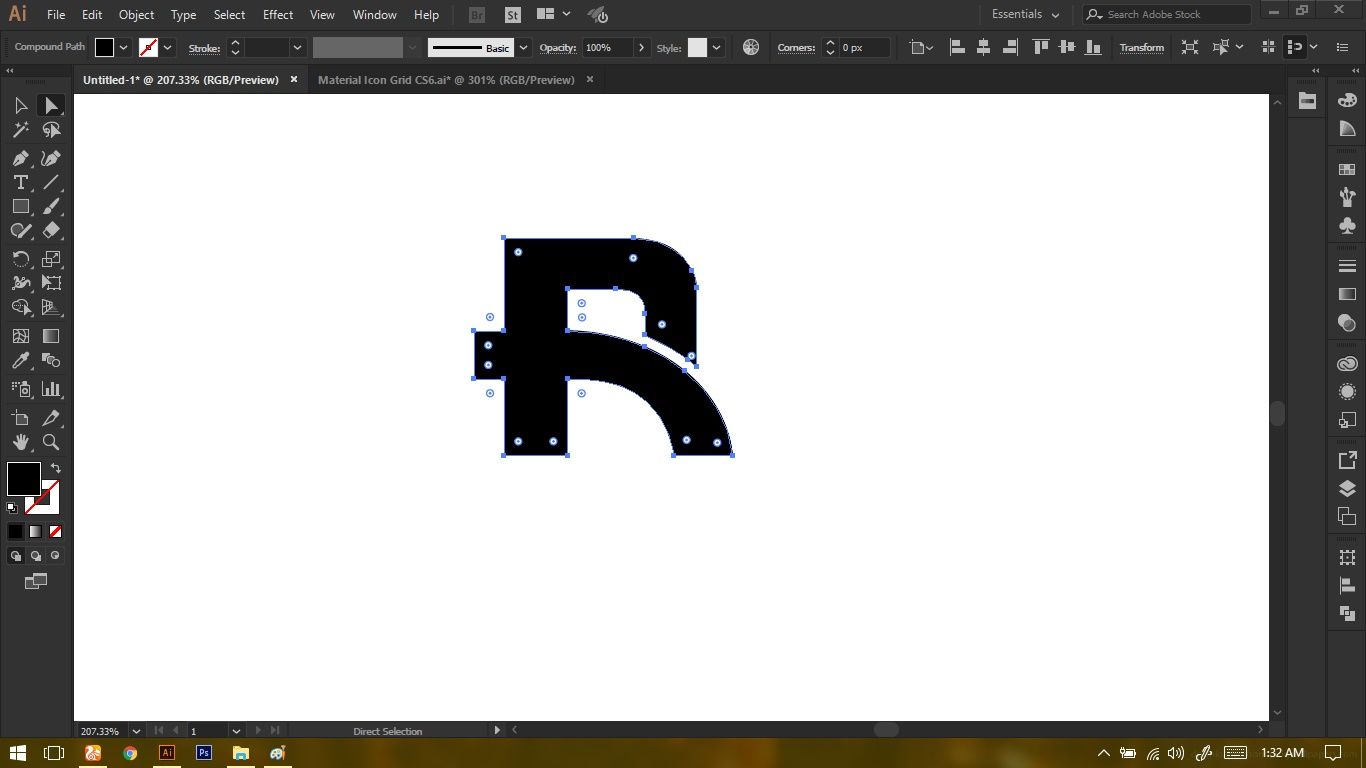Open the Symbols panel club icon
The image size is (1366, 768).
tap(1347, 226)
